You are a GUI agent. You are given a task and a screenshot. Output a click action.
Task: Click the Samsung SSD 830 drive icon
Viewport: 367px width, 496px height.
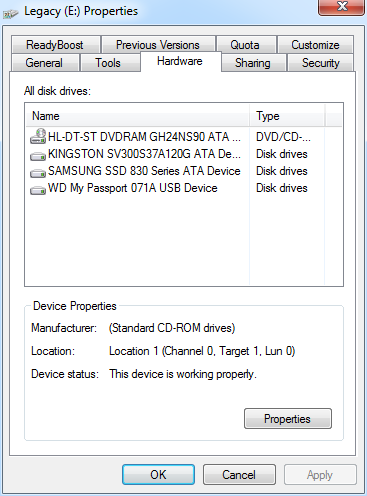(x=38, y=173)
